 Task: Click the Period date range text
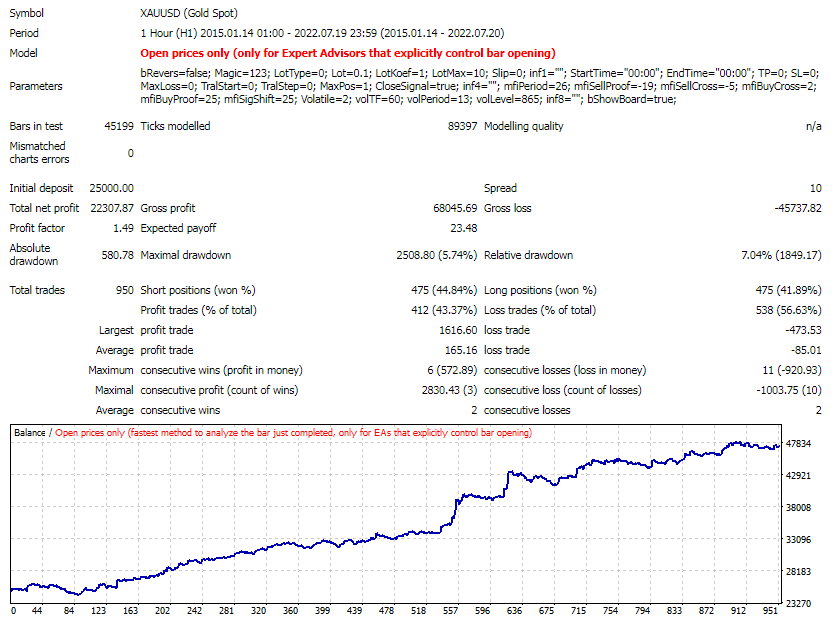[x=322, y=33]
